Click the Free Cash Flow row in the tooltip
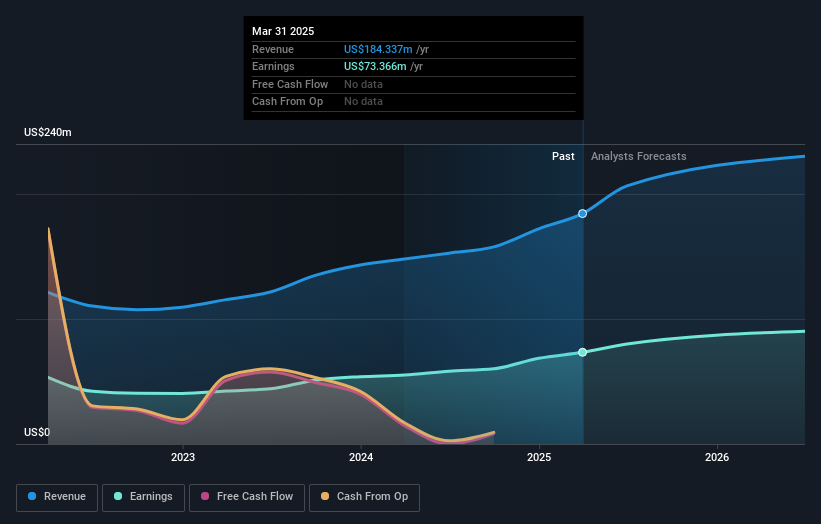This screenshot has height=524, width=821. click(414, 84)
